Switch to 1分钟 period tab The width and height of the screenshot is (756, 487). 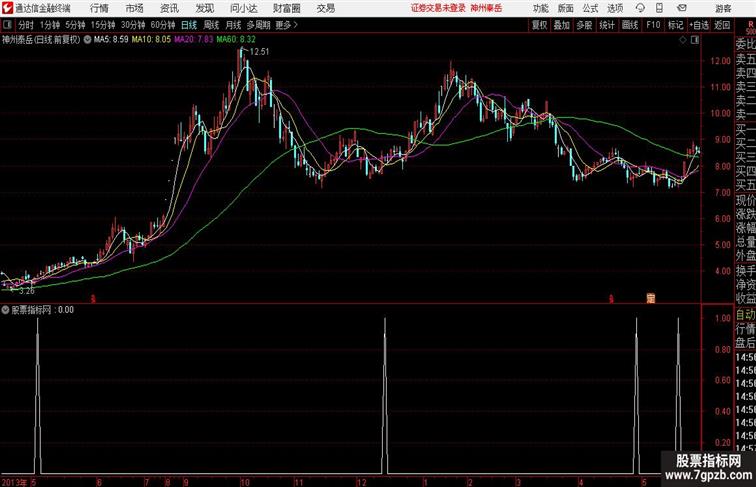(x=49, y=25)
